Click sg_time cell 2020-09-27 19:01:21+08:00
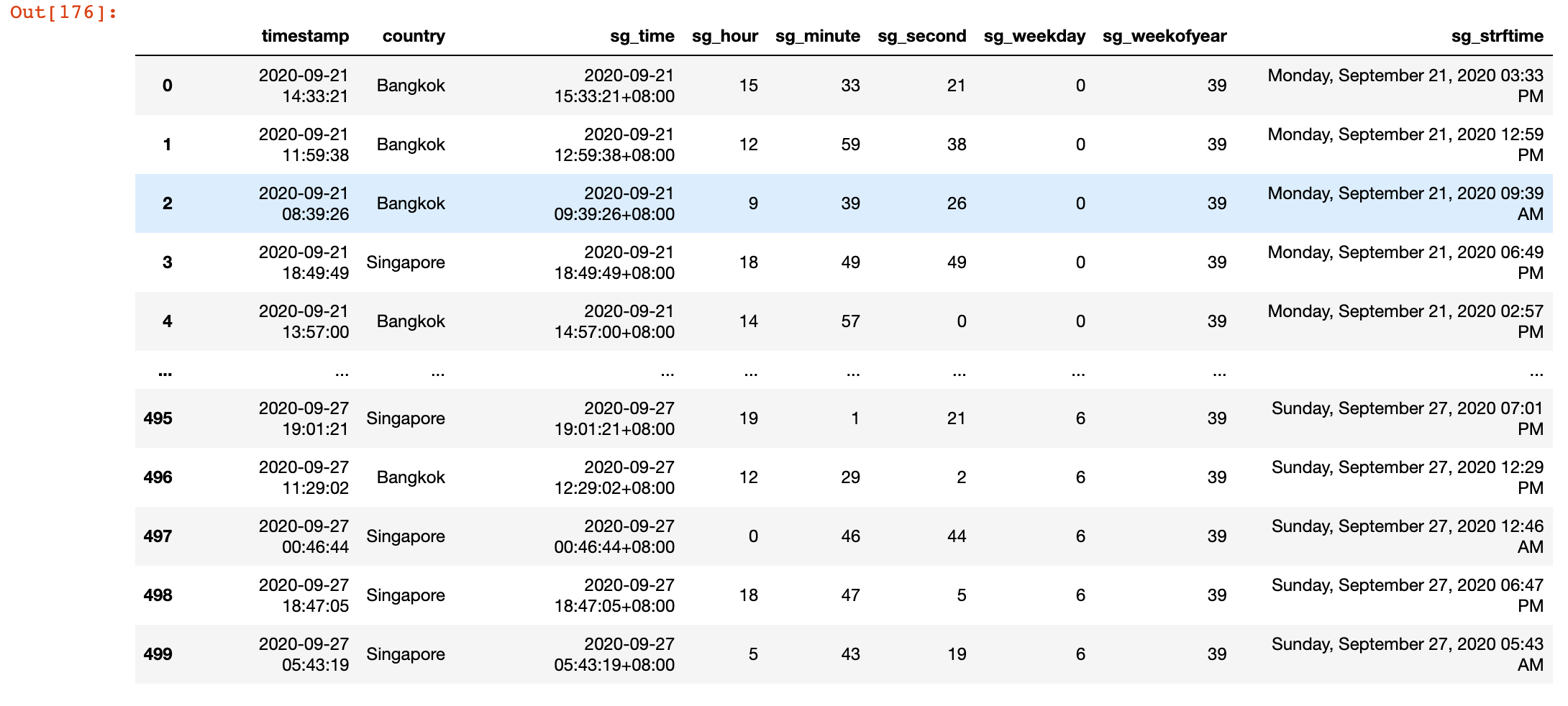The image size is (1568, 706). (x=614, y=418)
